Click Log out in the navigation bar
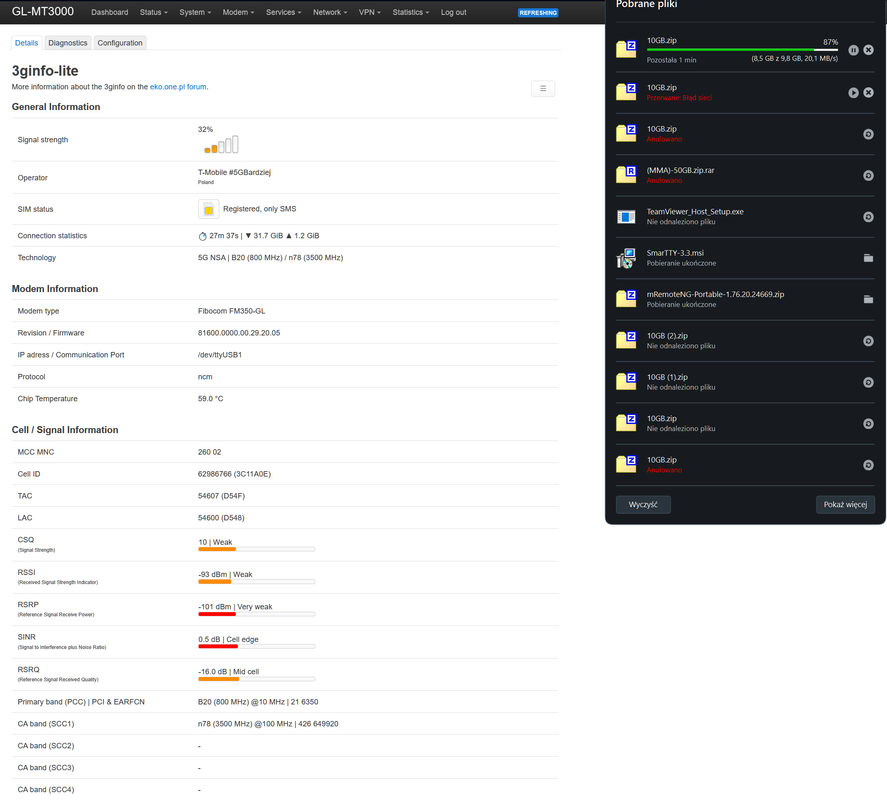887x800 pixels. (453, 12)
